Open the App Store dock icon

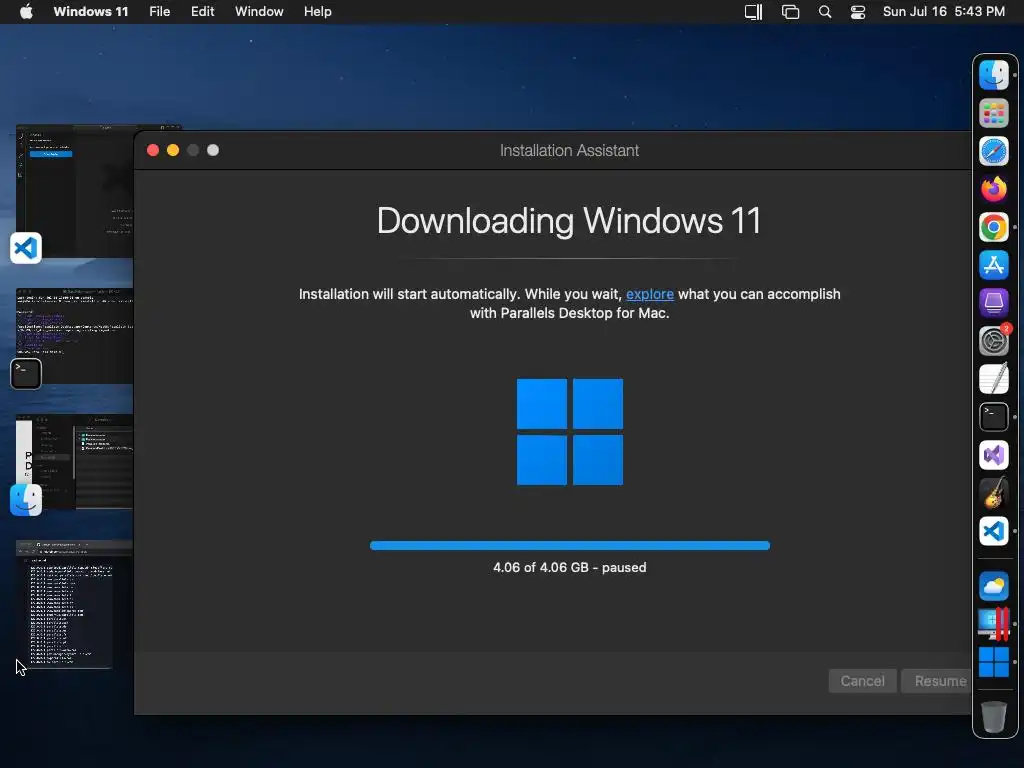tap(993, 265)
